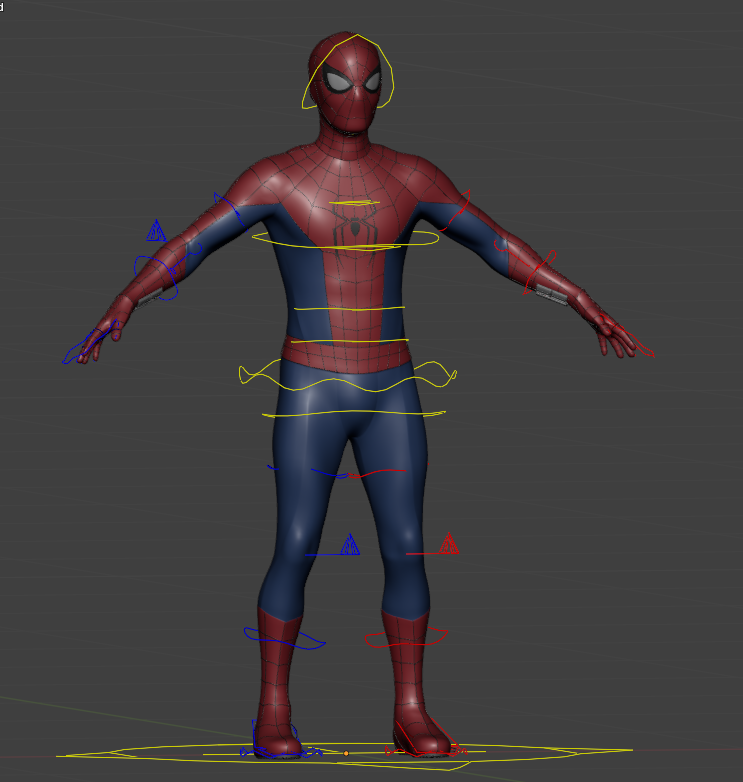Select the blue knee pole triangle

click(x=350, y=545)
